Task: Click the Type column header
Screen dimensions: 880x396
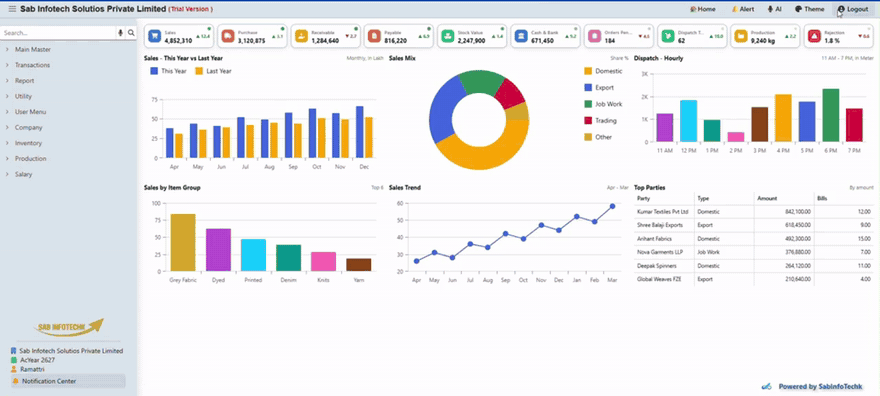Action: pos(725,199)
